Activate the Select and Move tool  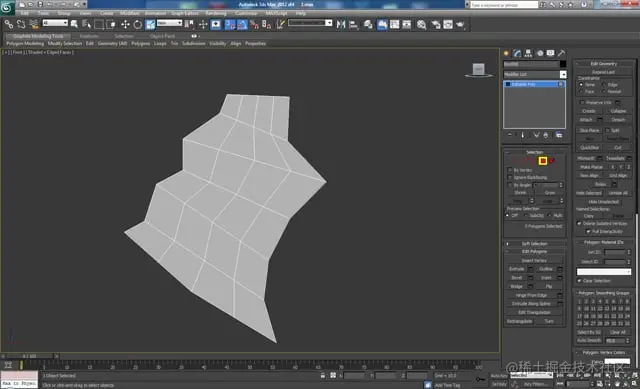(x=125, y=24)
